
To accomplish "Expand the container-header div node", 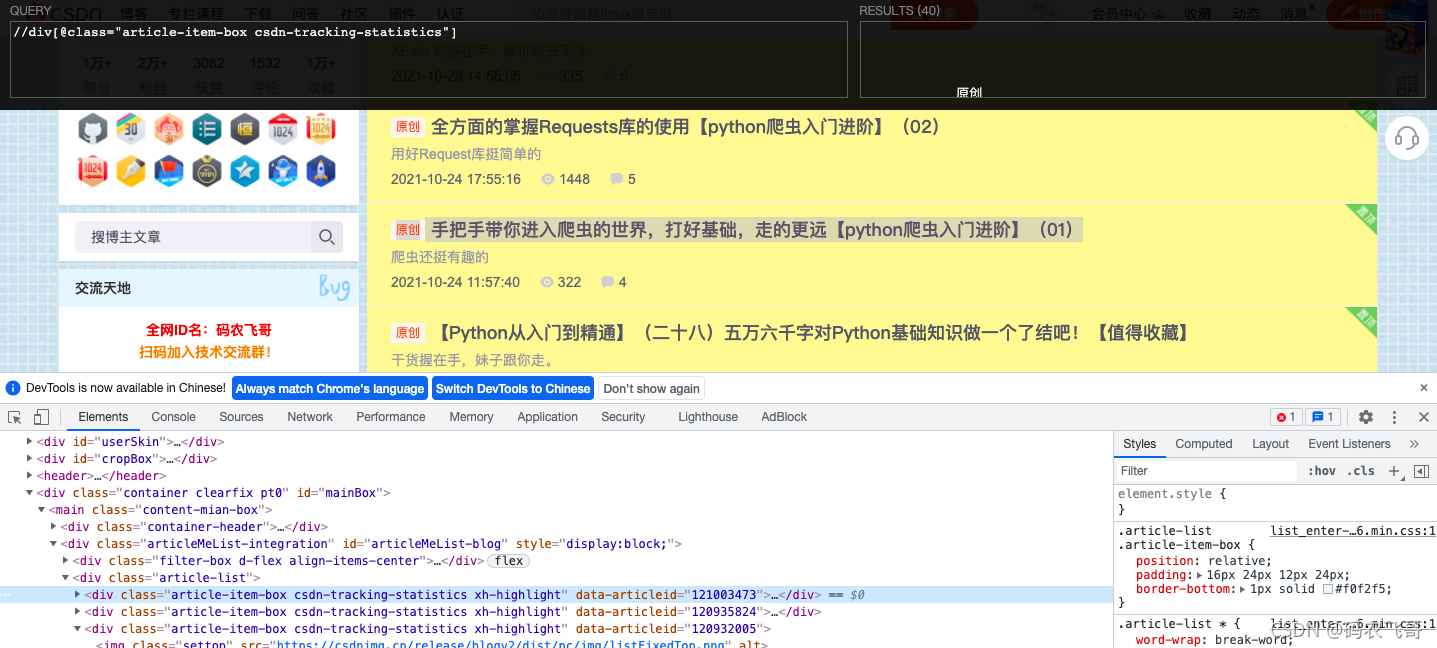I will tap(54, 527).
